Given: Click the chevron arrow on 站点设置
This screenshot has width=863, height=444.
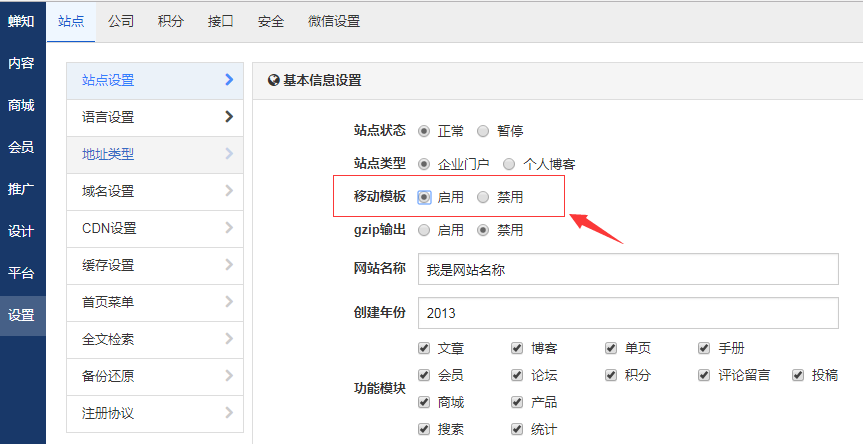Looking at the screenshot, I should click(230, 80).
